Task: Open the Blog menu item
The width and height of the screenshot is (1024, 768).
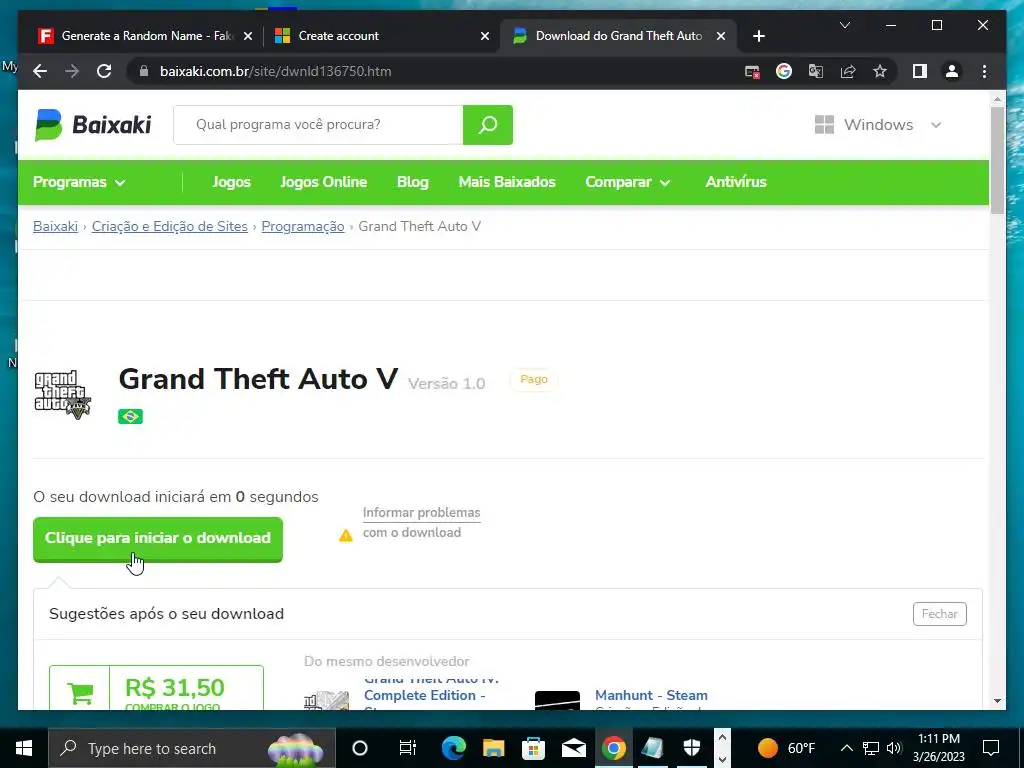Action: point(413,182)
